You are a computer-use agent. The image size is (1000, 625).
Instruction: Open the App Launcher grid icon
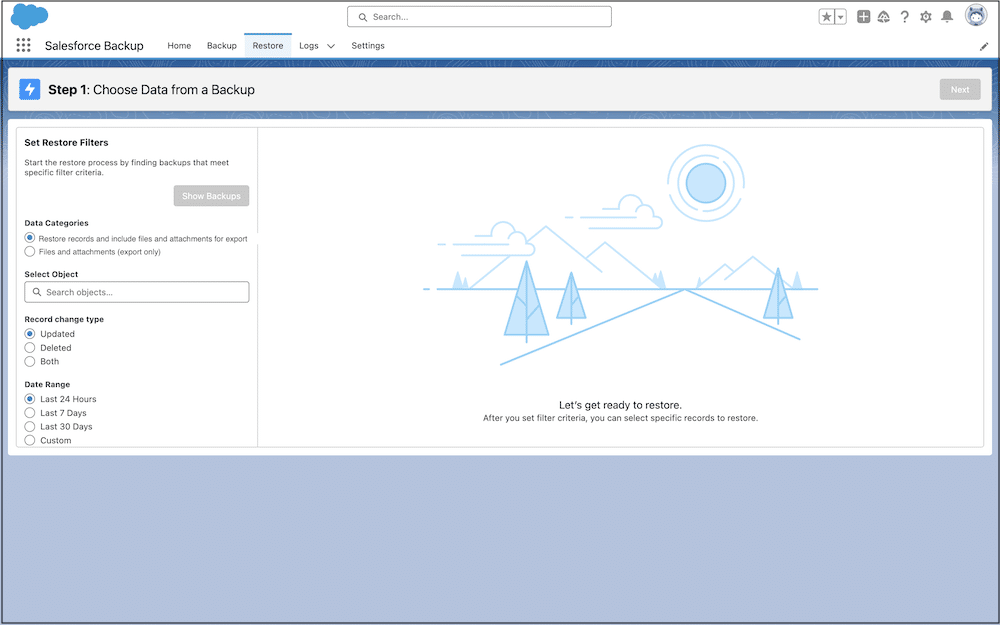(24, 45)
